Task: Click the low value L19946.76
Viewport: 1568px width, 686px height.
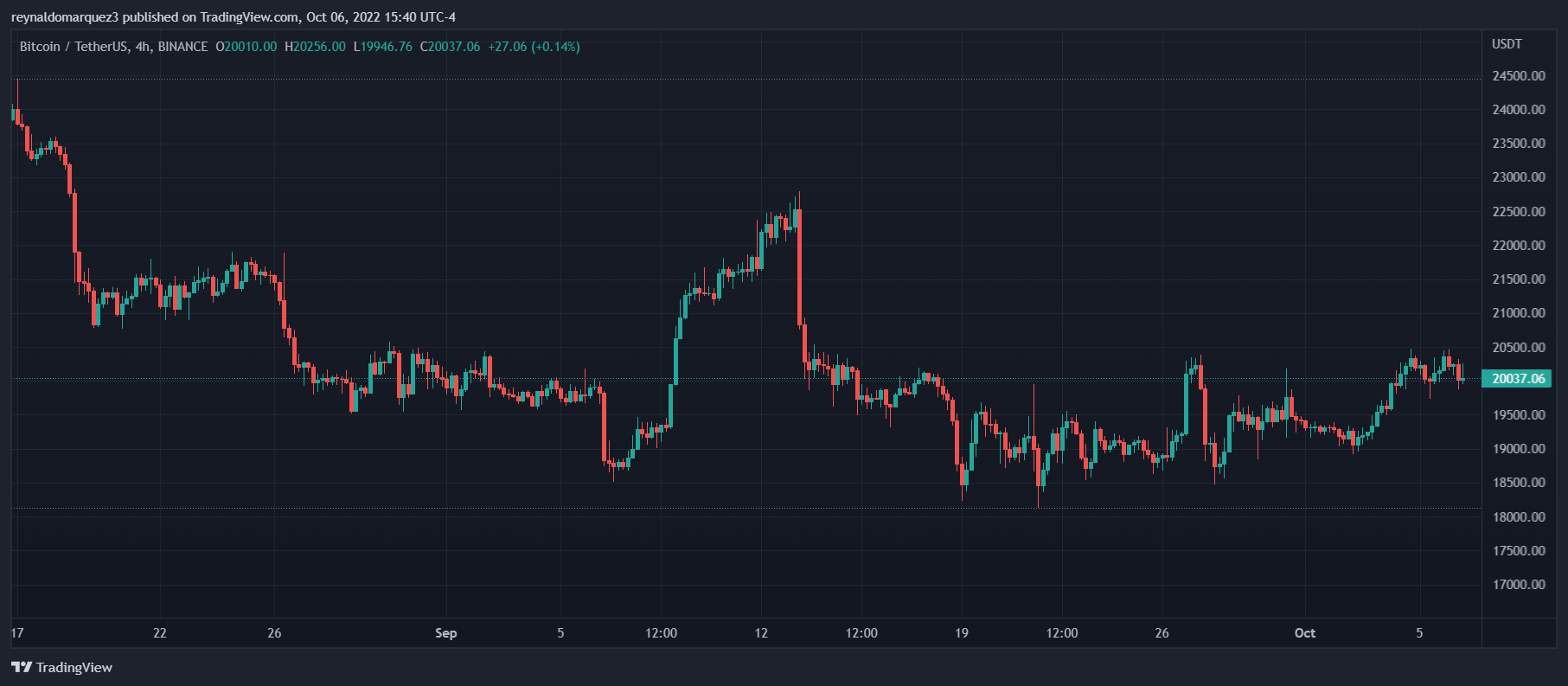Action: [382, 47]
